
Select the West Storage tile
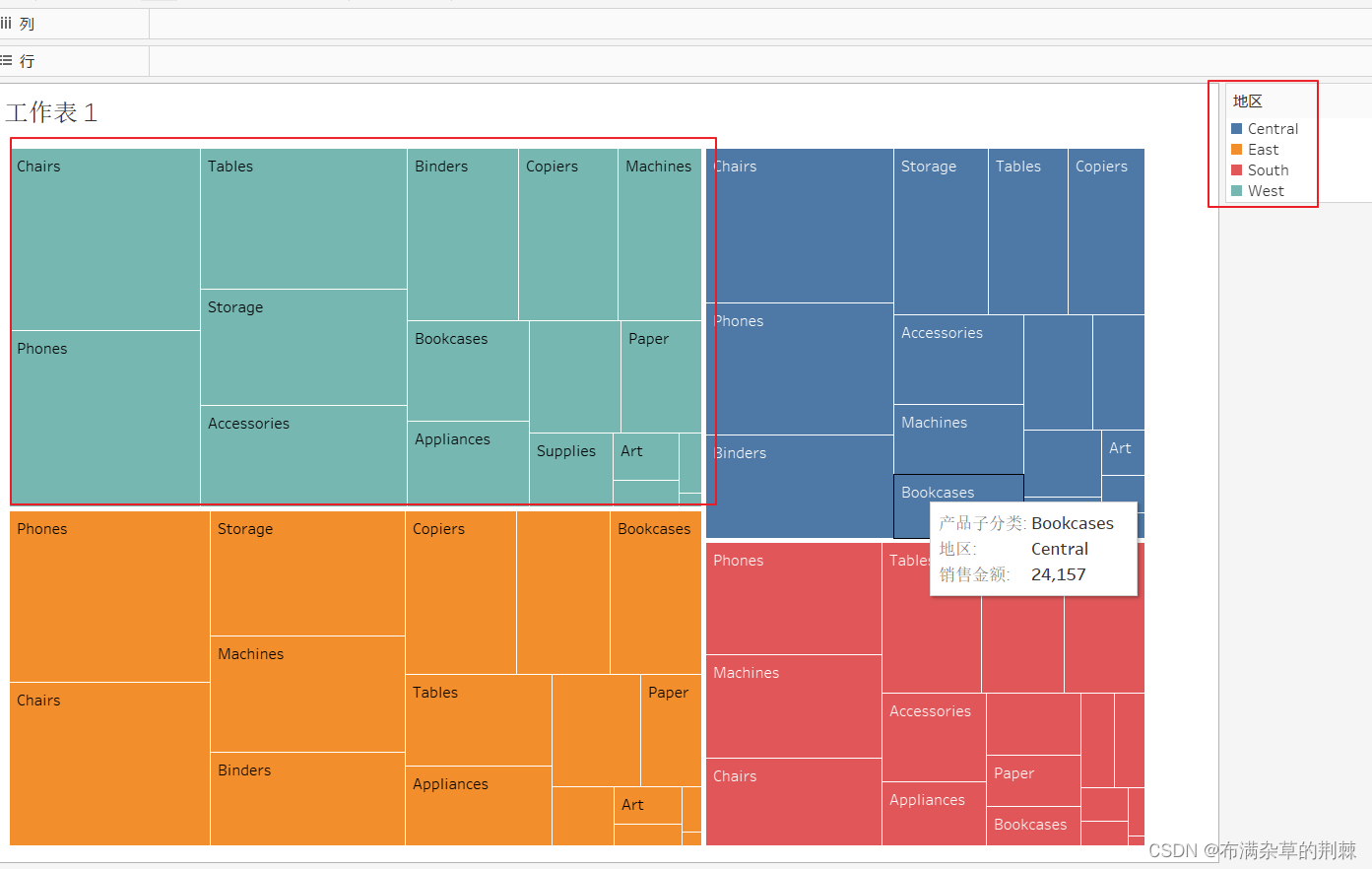(x=303, y=347)
